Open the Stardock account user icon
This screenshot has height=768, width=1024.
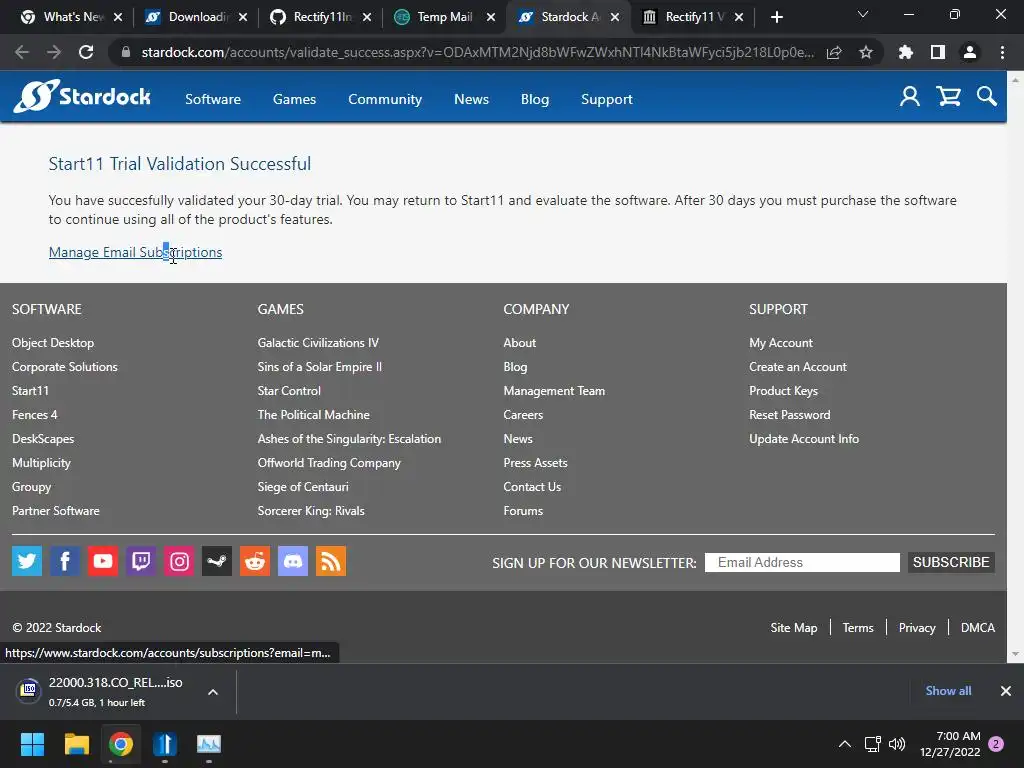(x=910, y=97)
